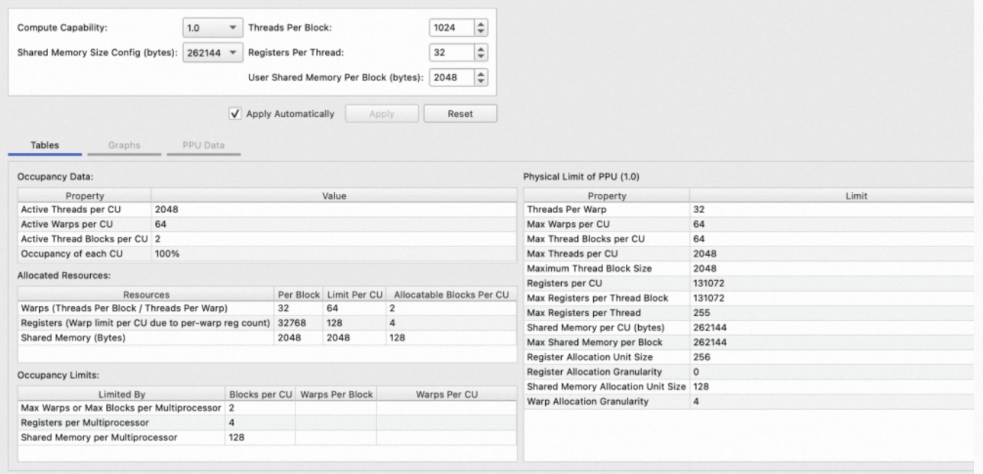The image size is (983, 474).
Task: Click the Physical Limit of PPU (1.0) heading
Action: [x=582, y=177]
